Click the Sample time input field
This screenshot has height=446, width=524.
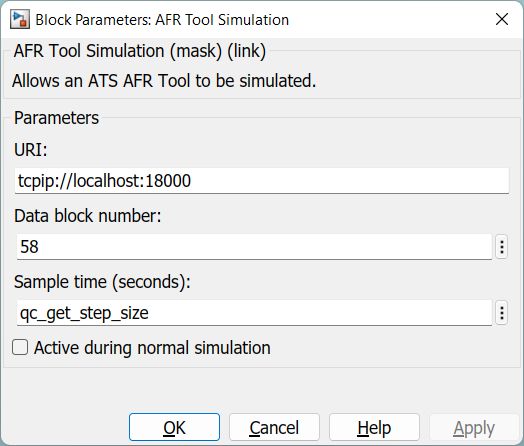[x=254, y=313]
